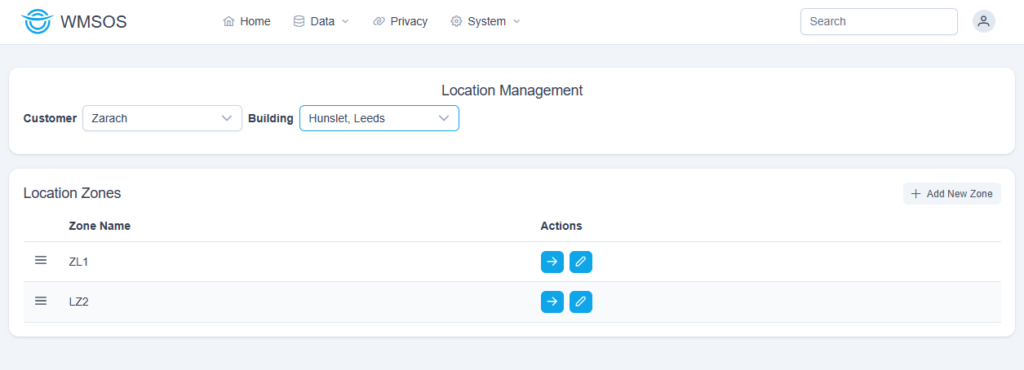1024x370 pixels.
Task: Click the gear icon beside System
Action: click(x=456, y=22)
